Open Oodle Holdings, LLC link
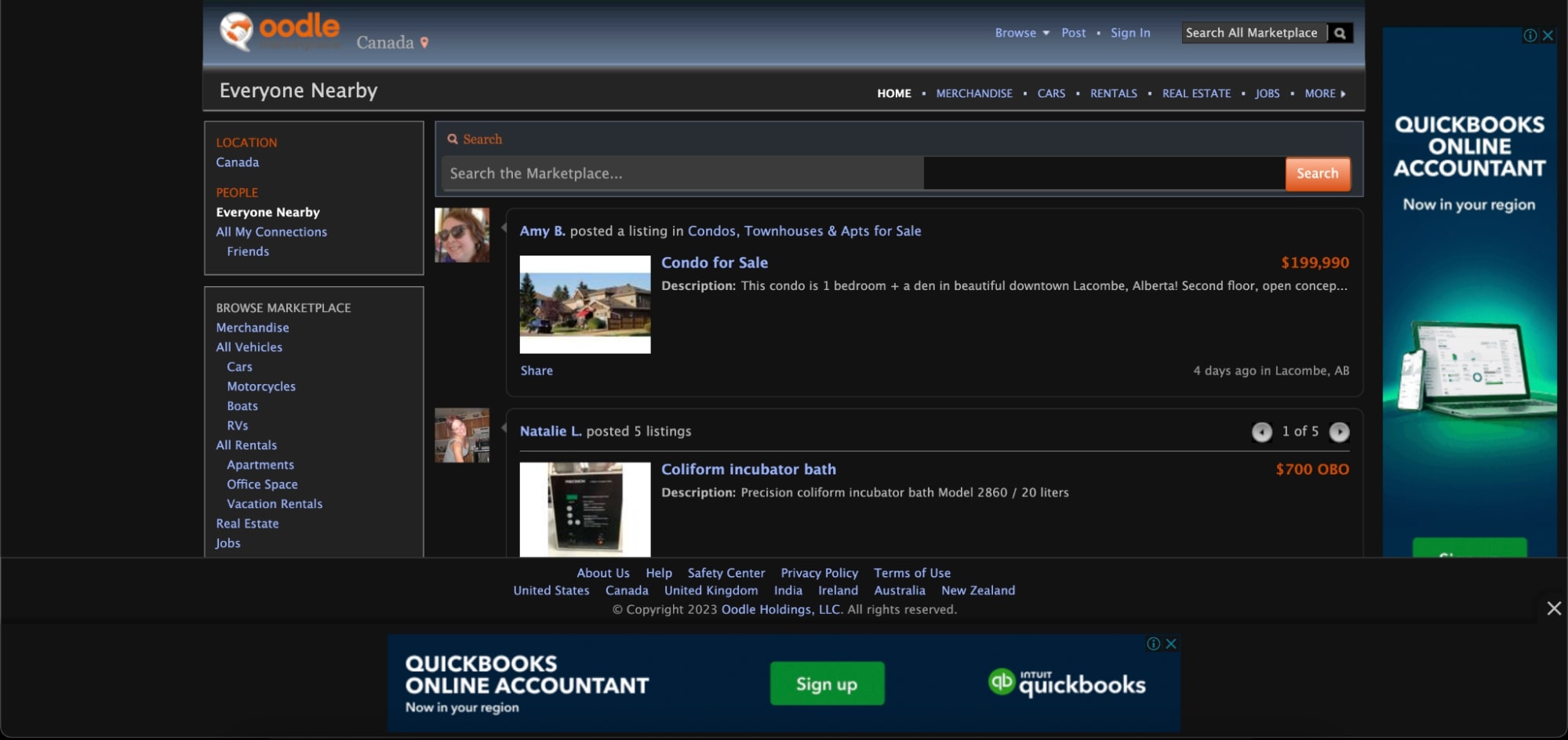This screenshot has height=740, width=1568. [780, 610]
